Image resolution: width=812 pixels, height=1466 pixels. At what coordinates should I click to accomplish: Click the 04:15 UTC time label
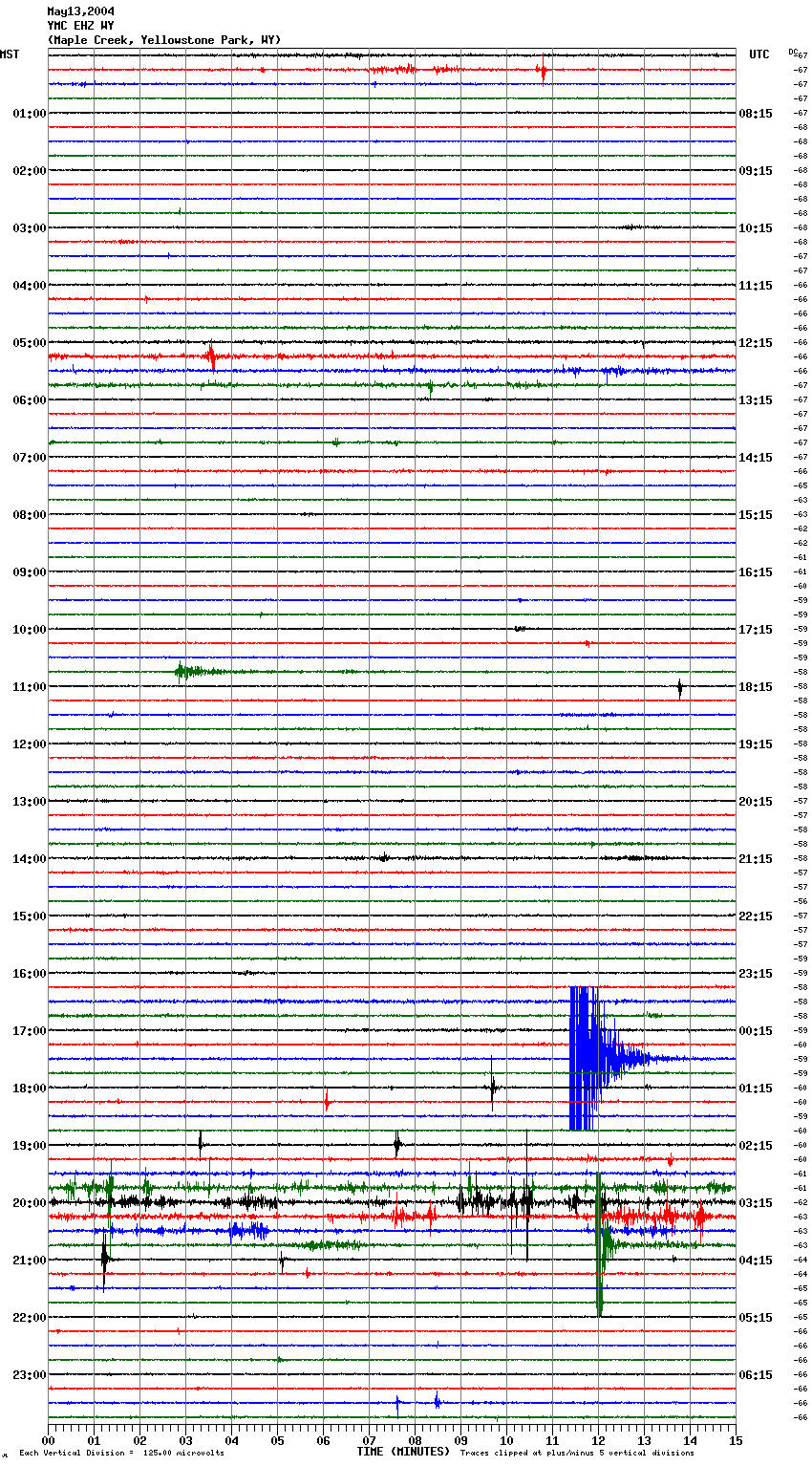pyautogui.click(x=756, y=1261)
